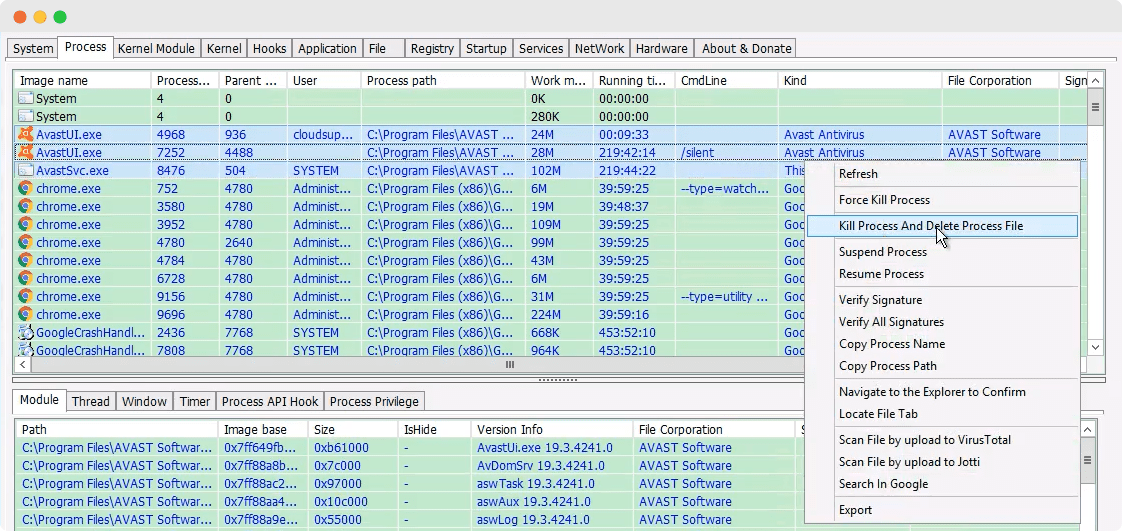
Task: Sort by the Image name column header
Action: [x=82, y=81]
